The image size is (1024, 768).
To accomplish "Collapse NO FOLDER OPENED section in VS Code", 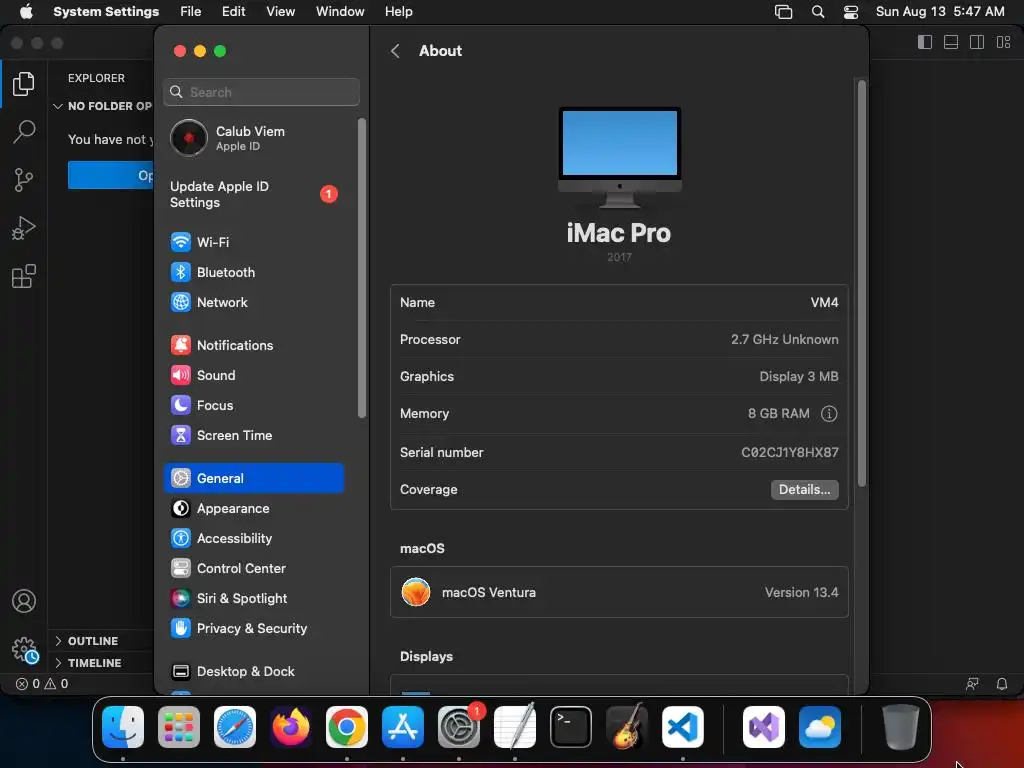I will pyautogui.click(x=101, y=106).
